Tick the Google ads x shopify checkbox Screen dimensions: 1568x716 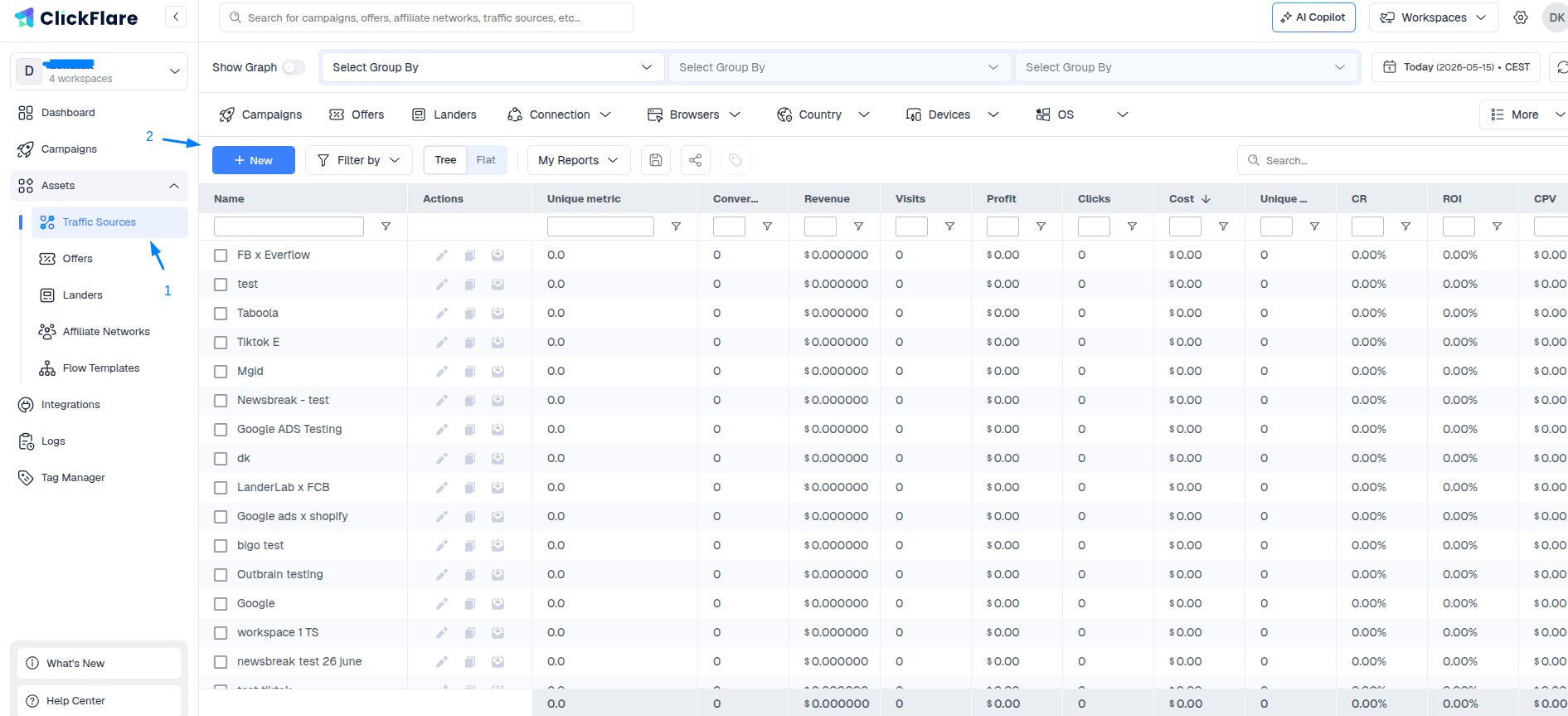(x=221, y=517)
